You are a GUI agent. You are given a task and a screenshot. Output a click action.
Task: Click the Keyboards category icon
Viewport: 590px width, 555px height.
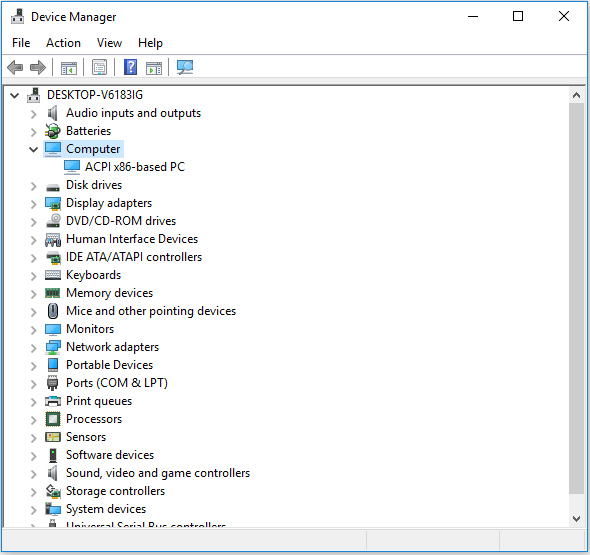(x=53, y=275)
